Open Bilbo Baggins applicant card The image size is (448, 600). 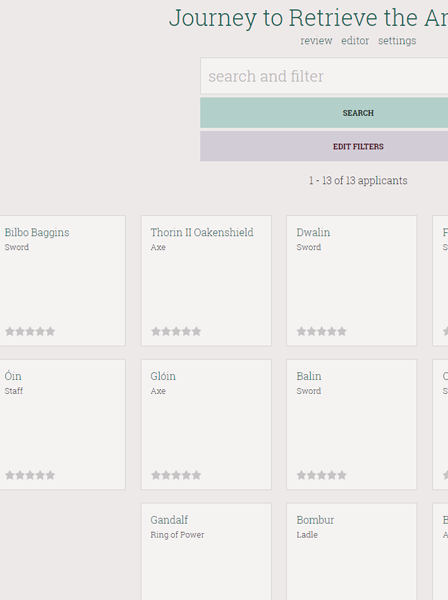(x=61, y=280)
